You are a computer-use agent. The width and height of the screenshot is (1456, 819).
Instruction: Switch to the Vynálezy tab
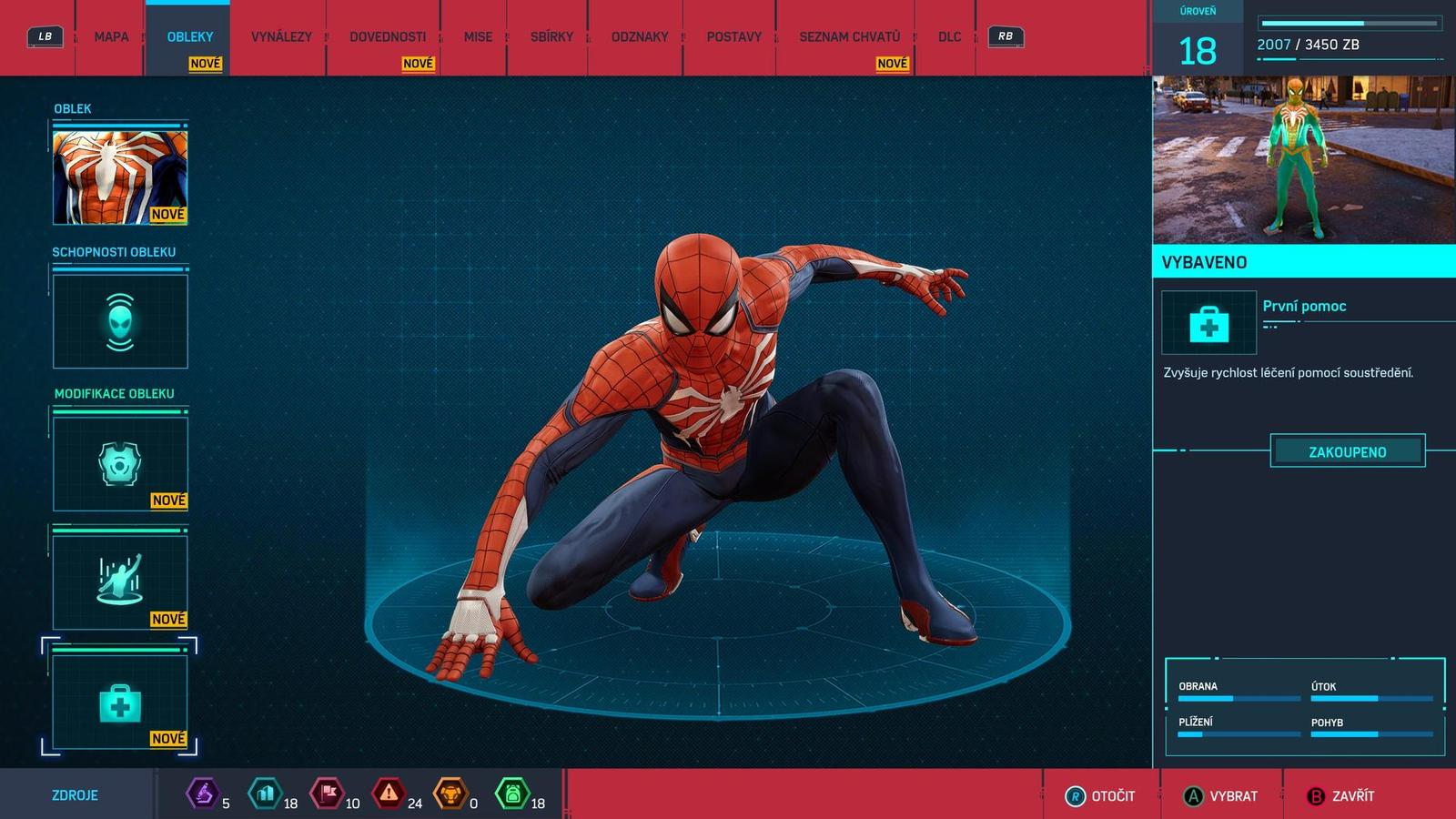pos(281,37)
